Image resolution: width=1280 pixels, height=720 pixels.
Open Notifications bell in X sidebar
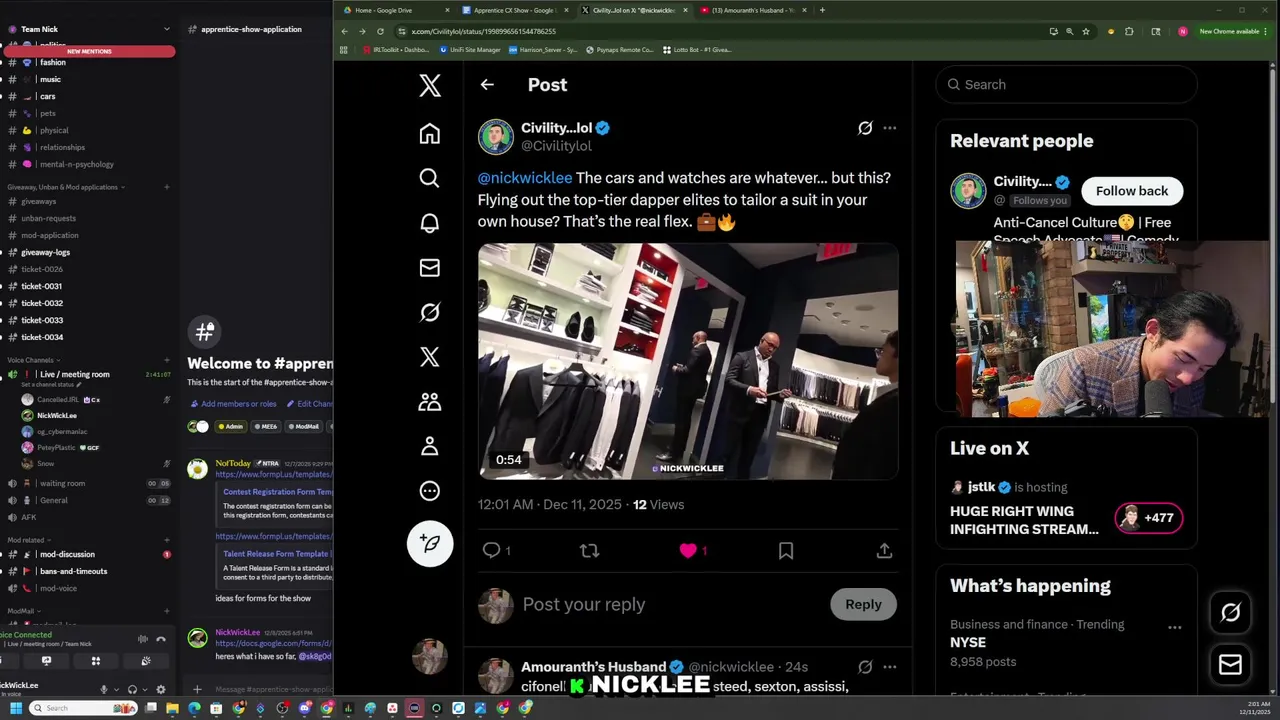click(x=429, y=223)
